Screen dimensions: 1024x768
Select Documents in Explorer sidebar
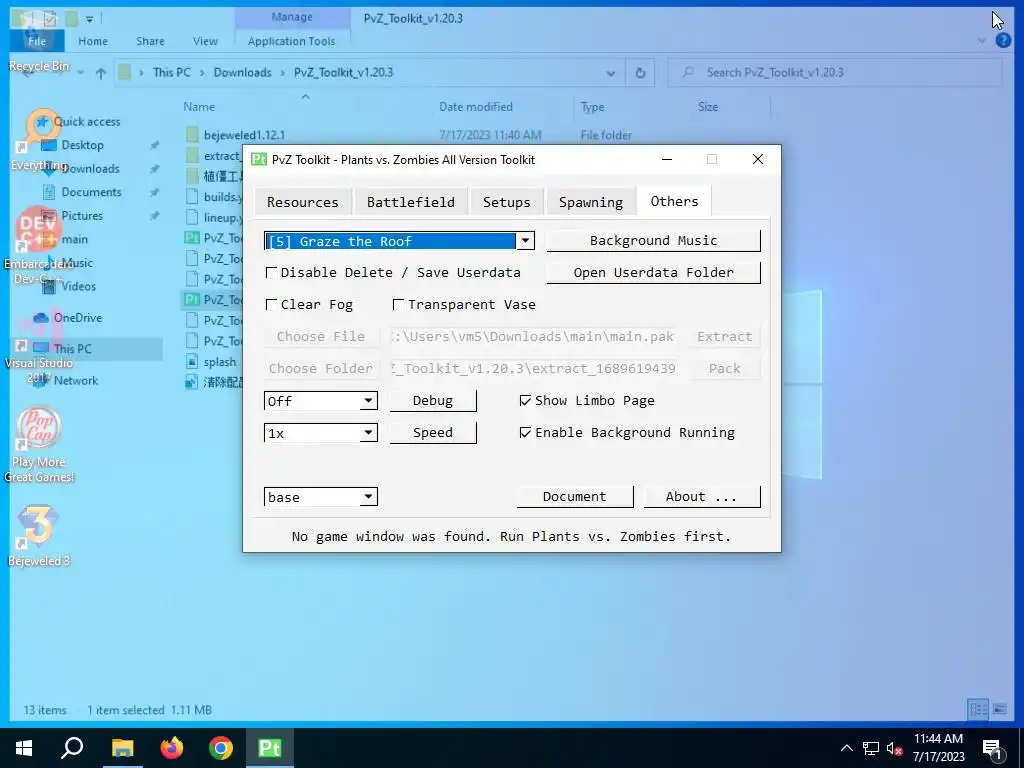coord(91,192)
